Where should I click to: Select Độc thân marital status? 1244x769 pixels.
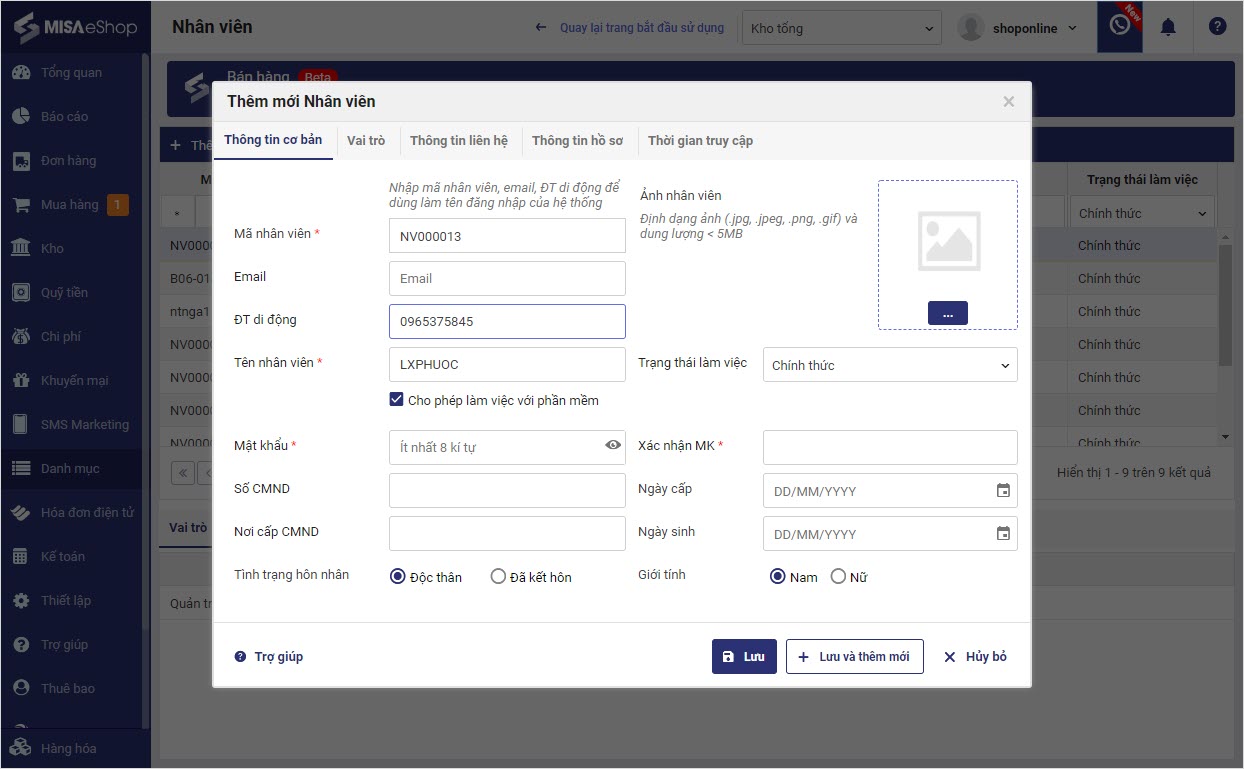pos(397,576)
